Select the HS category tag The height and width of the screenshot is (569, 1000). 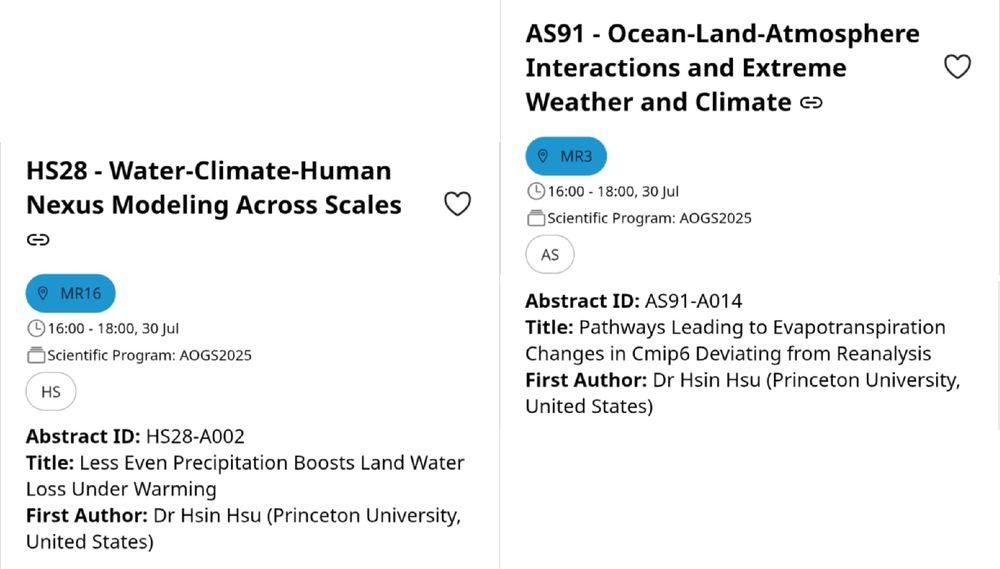(x=51, y=392)
